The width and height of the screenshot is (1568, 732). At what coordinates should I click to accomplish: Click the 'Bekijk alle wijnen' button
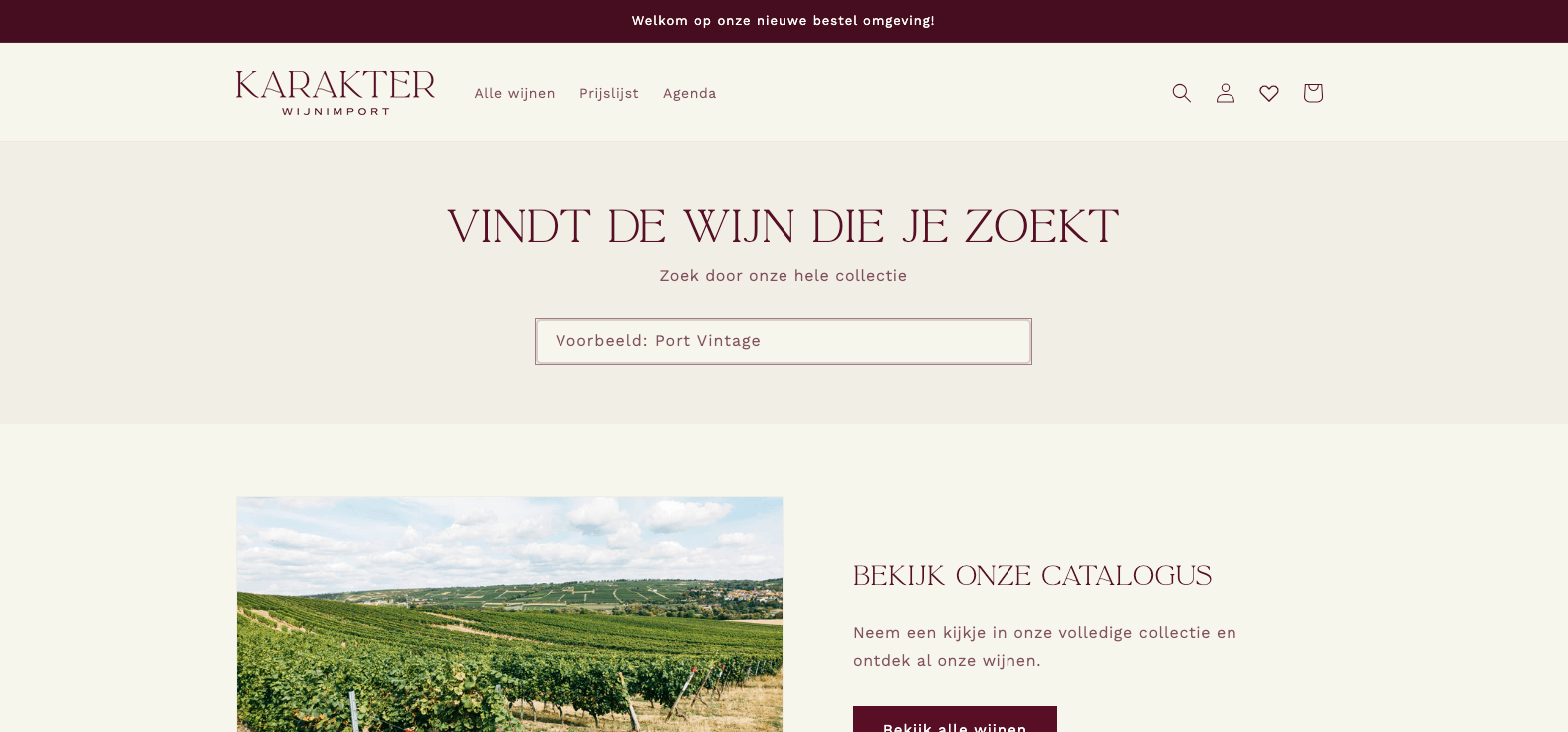pos(955,719)
